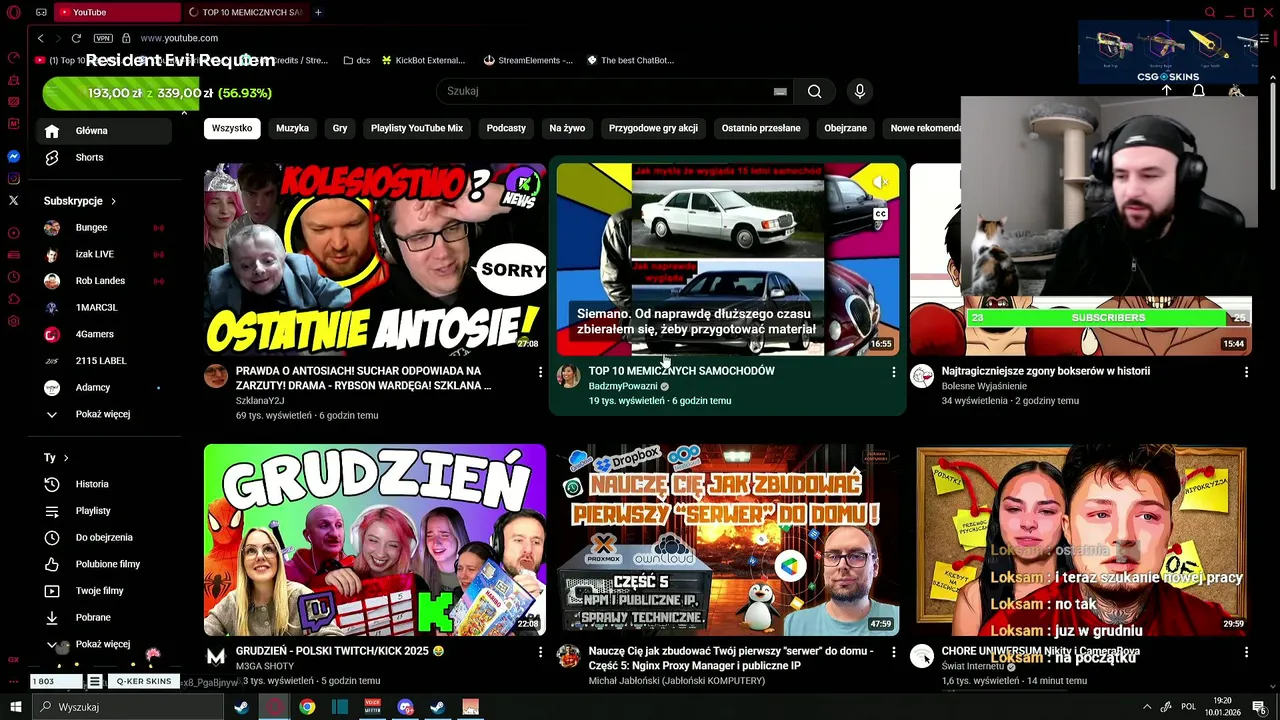Select the Wszystko filter chip

tap(232, 128)
